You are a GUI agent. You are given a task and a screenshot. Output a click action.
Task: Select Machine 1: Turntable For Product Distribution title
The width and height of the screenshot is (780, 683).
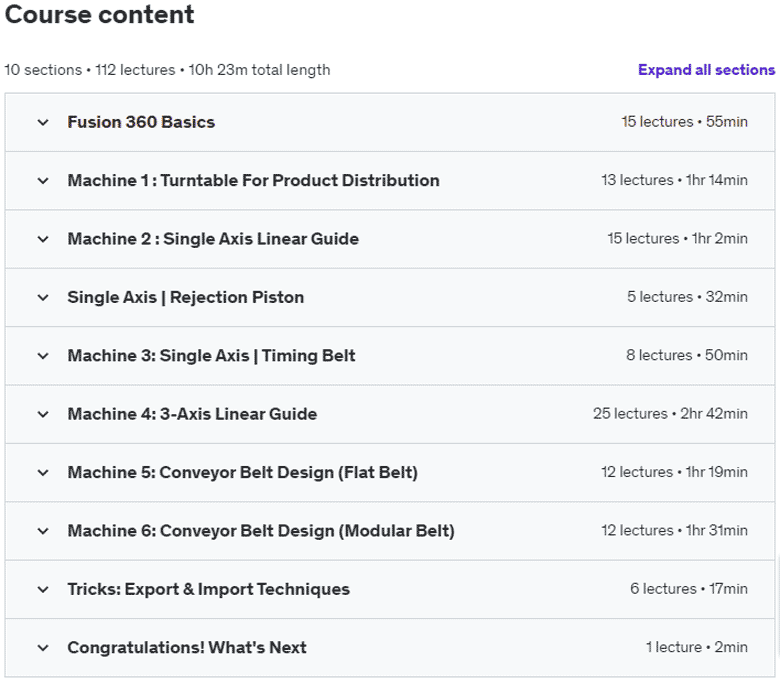click(x=253, y=181)
